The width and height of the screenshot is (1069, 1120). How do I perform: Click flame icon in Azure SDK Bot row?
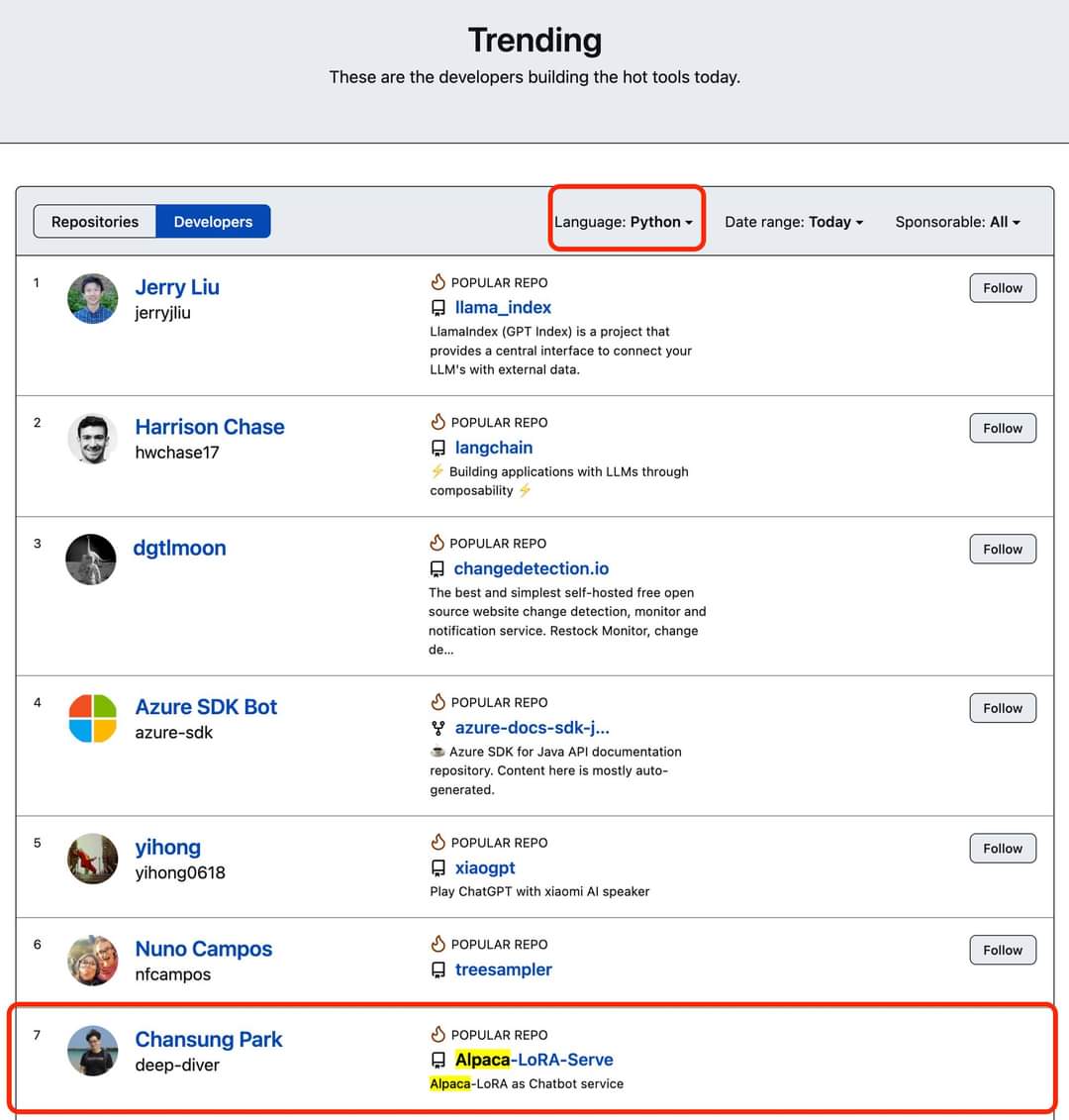click(437, 702)
